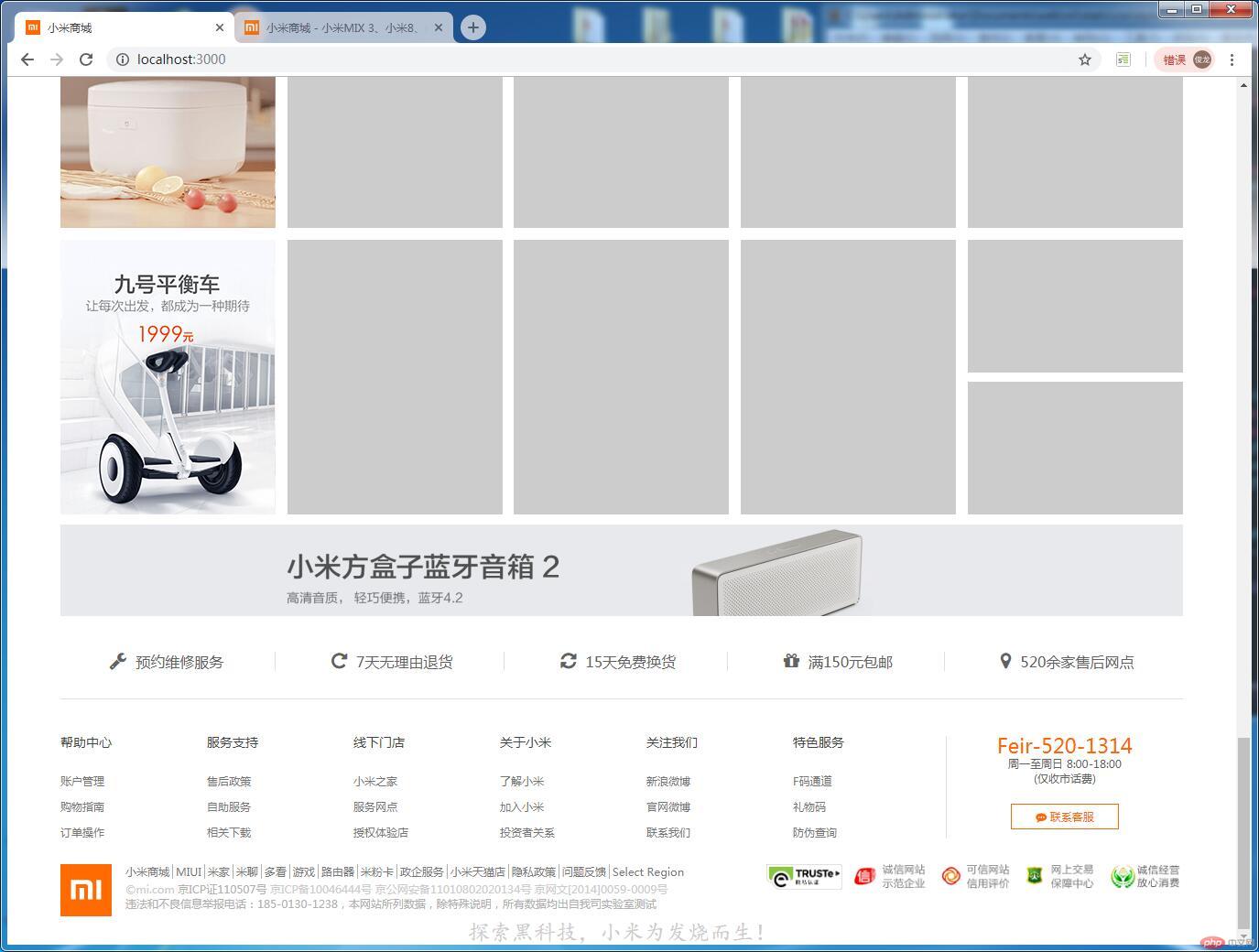Click the wrench icon for 预约维修服务
1259x952 pixels.
(x=117, y=661)
